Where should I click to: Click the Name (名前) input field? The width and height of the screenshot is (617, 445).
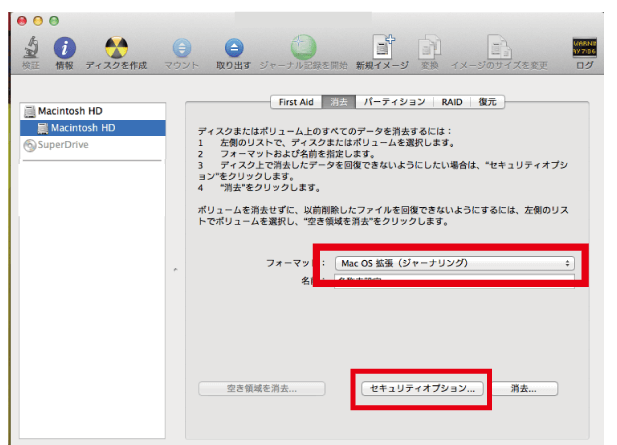click(x=454, y=281)
